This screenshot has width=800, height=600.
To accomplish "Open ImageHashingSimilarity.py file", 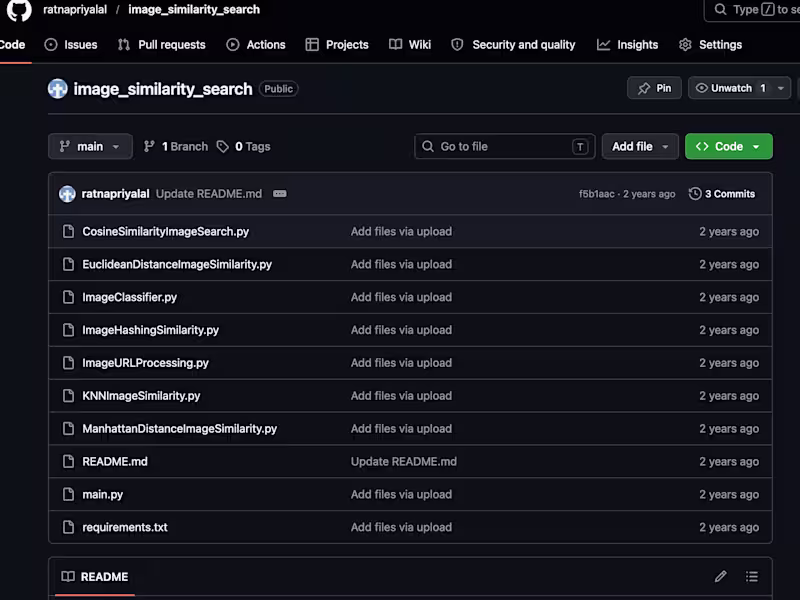I will [x=151, y=330].
